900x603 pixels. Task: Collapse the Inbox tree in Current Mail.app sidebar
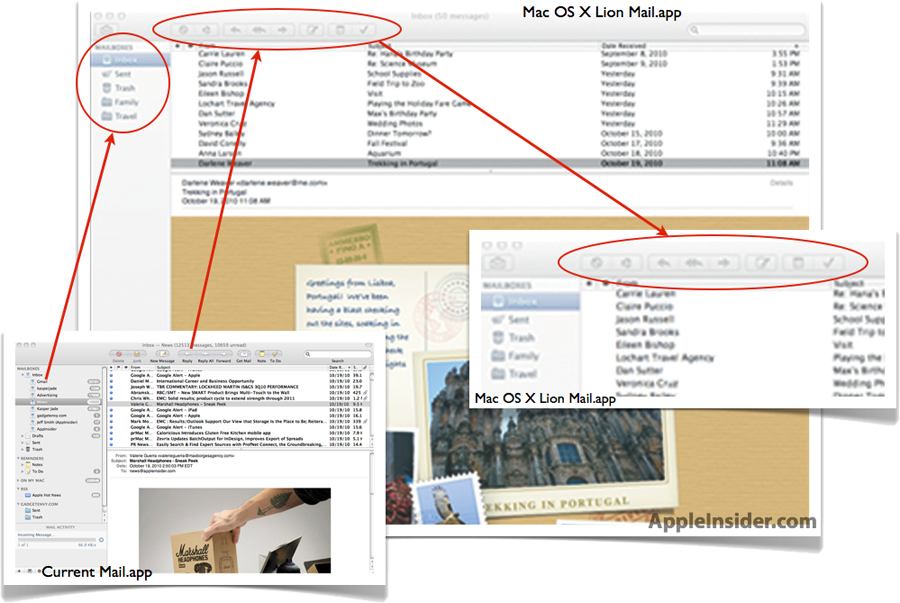22,375
